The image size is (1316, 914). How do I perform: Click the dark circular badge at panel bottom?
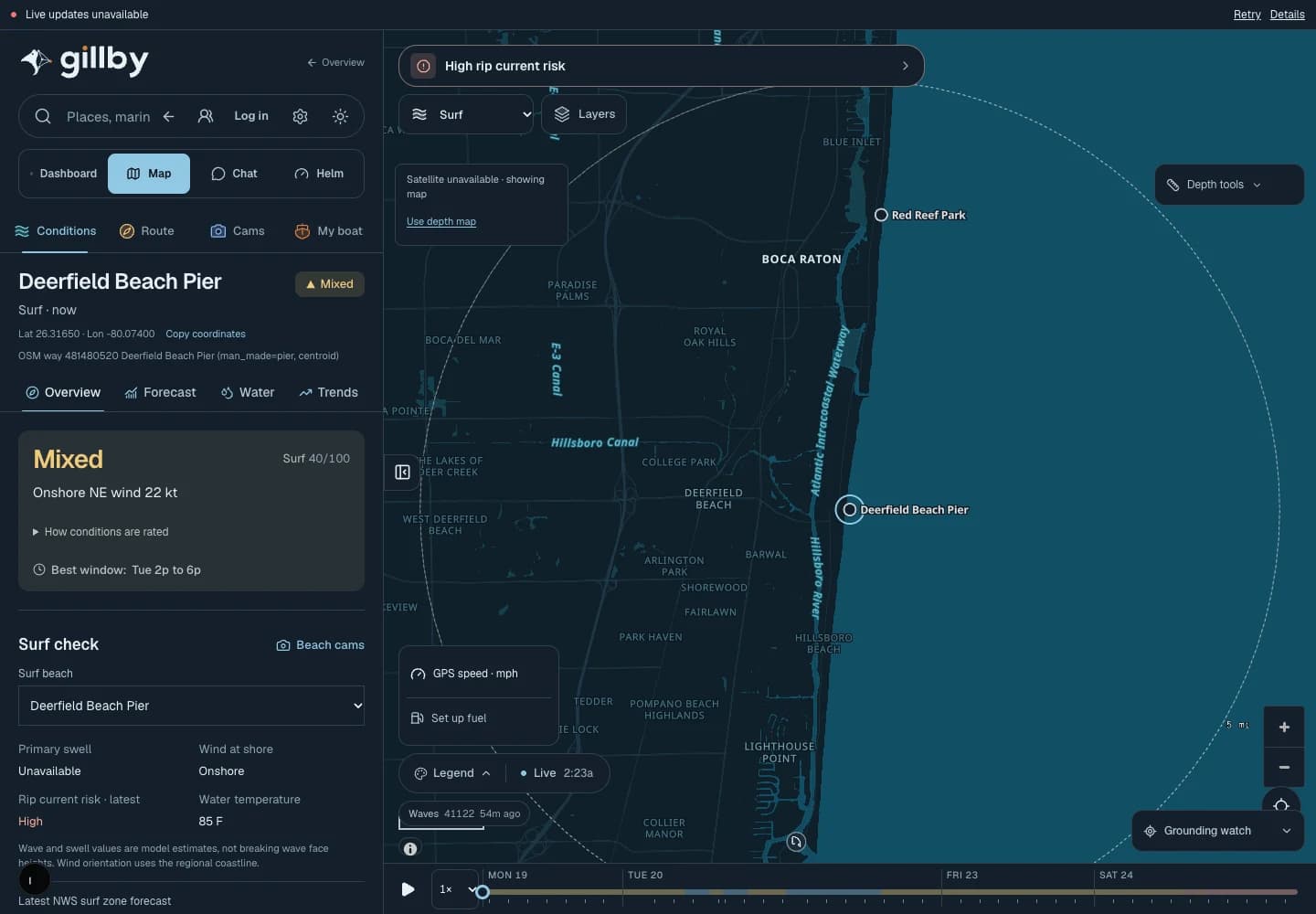(x=34, y=879)
